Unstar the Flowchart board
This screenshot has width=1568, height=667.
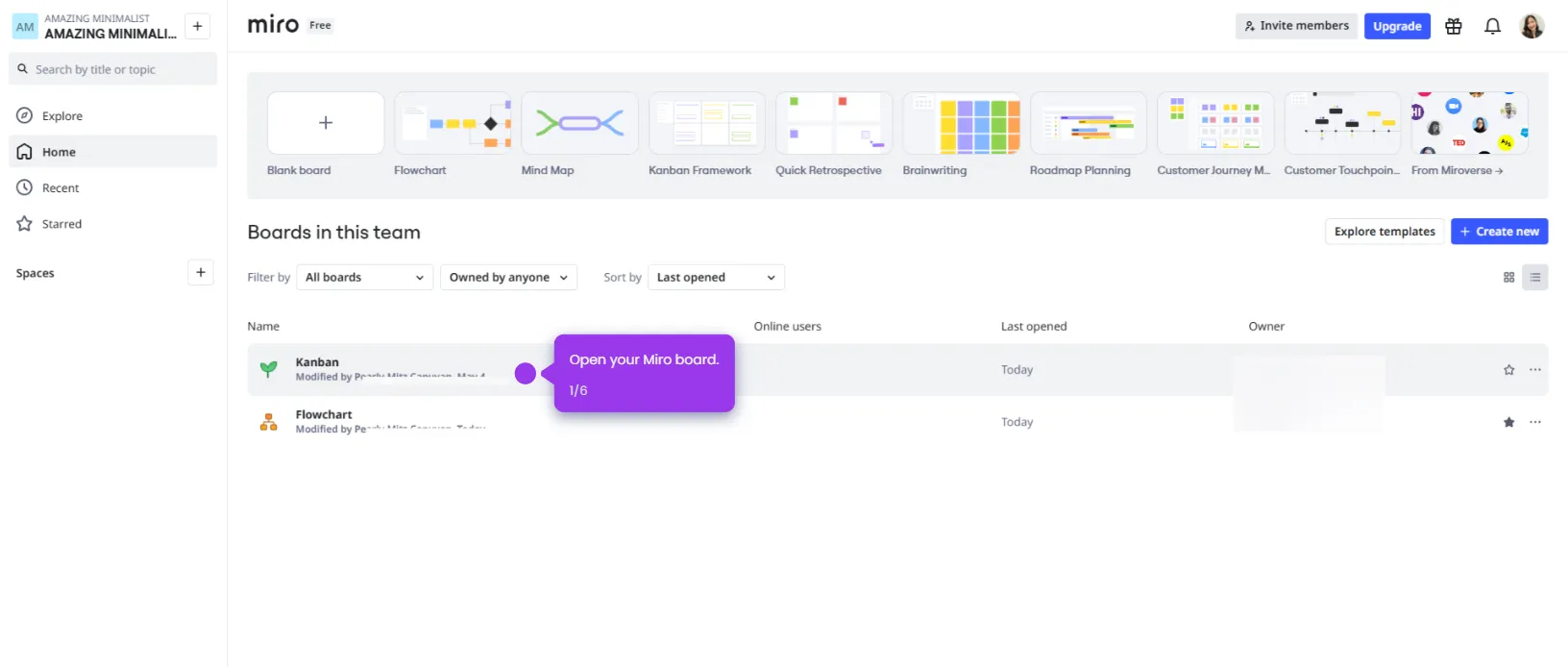1508,422
